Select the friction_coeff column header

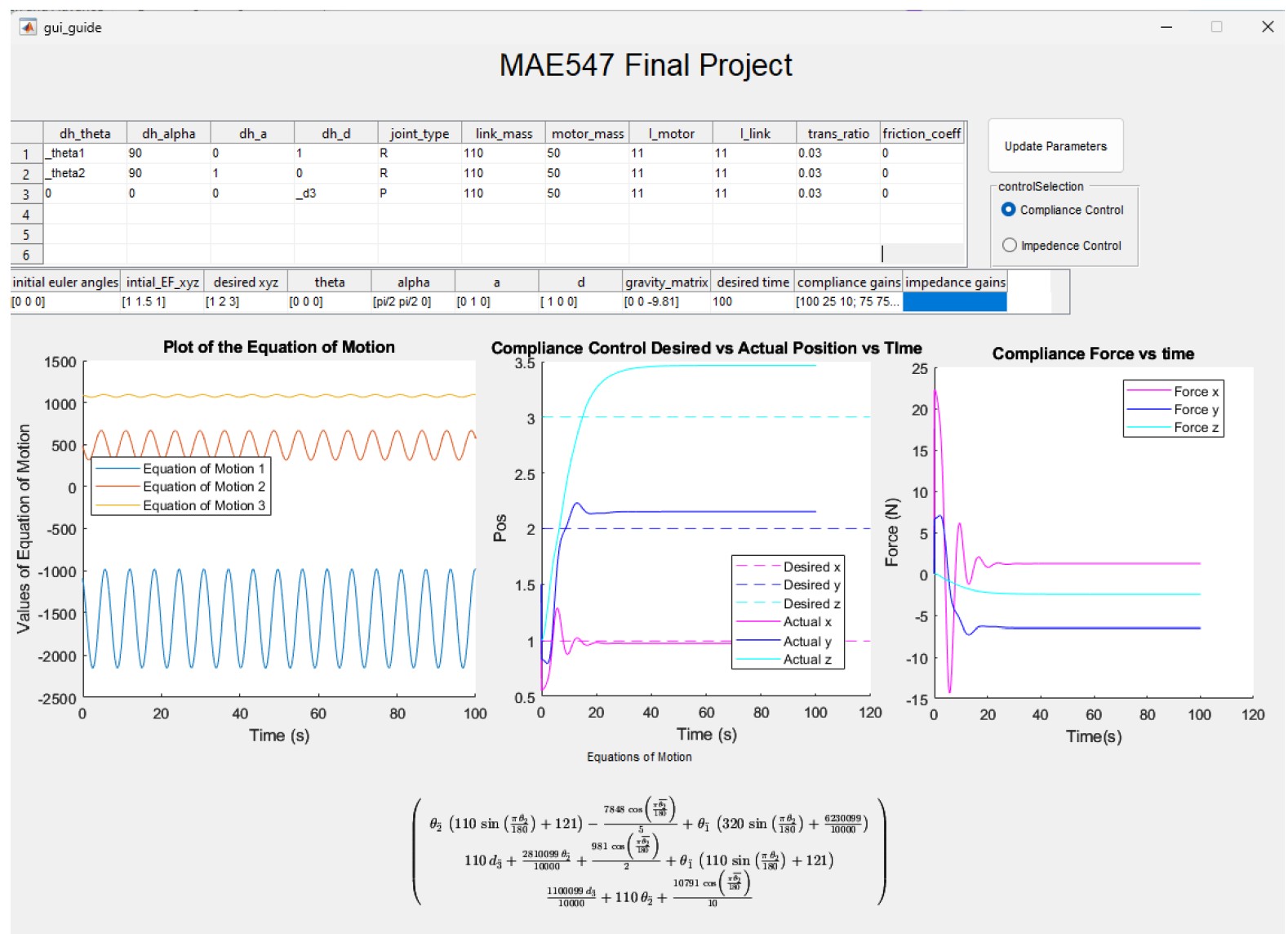[x=922, y=133]
